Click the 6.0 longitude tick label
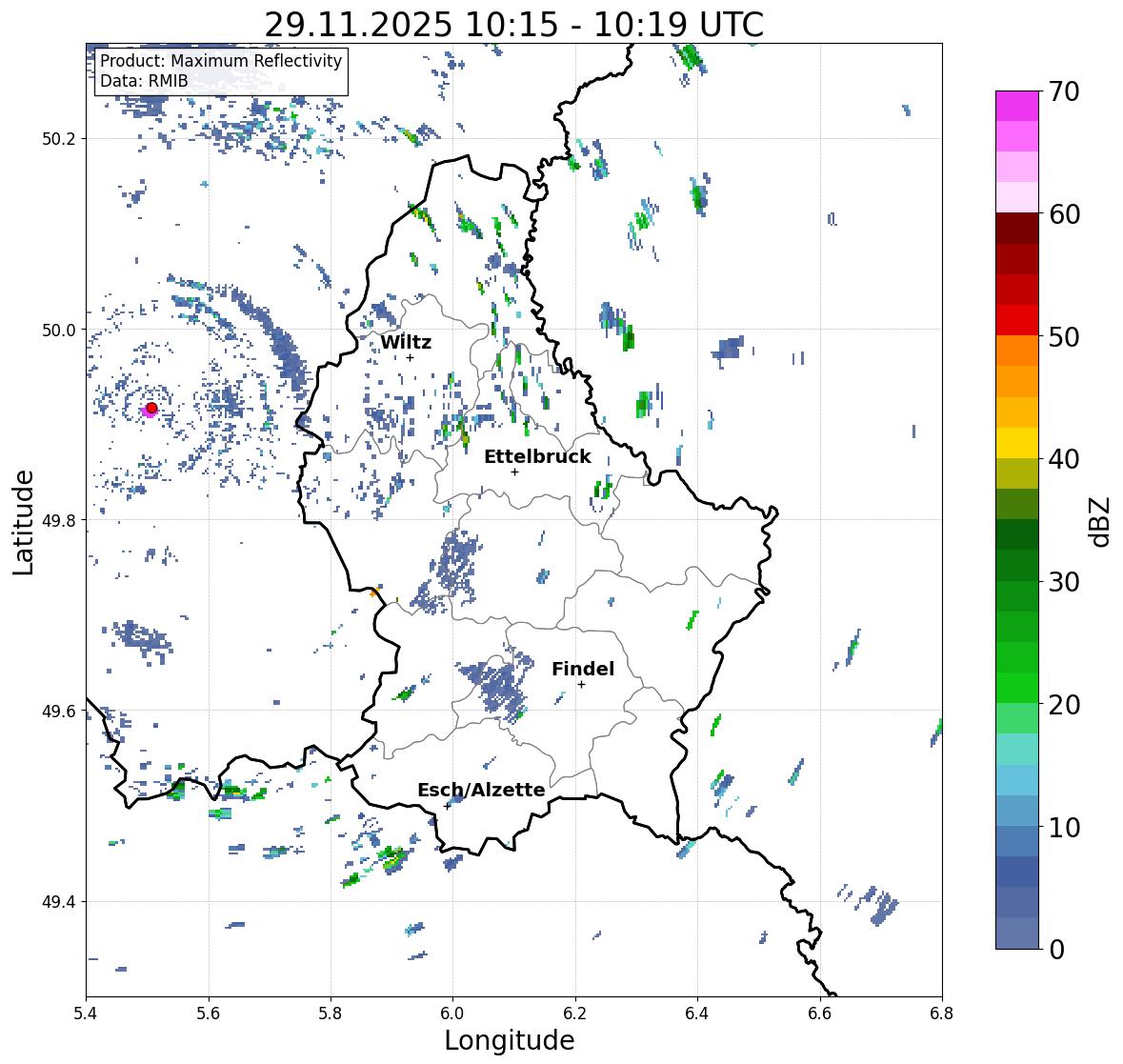Screen dimensions: 1123x1064 click(x=452, y=1014)
